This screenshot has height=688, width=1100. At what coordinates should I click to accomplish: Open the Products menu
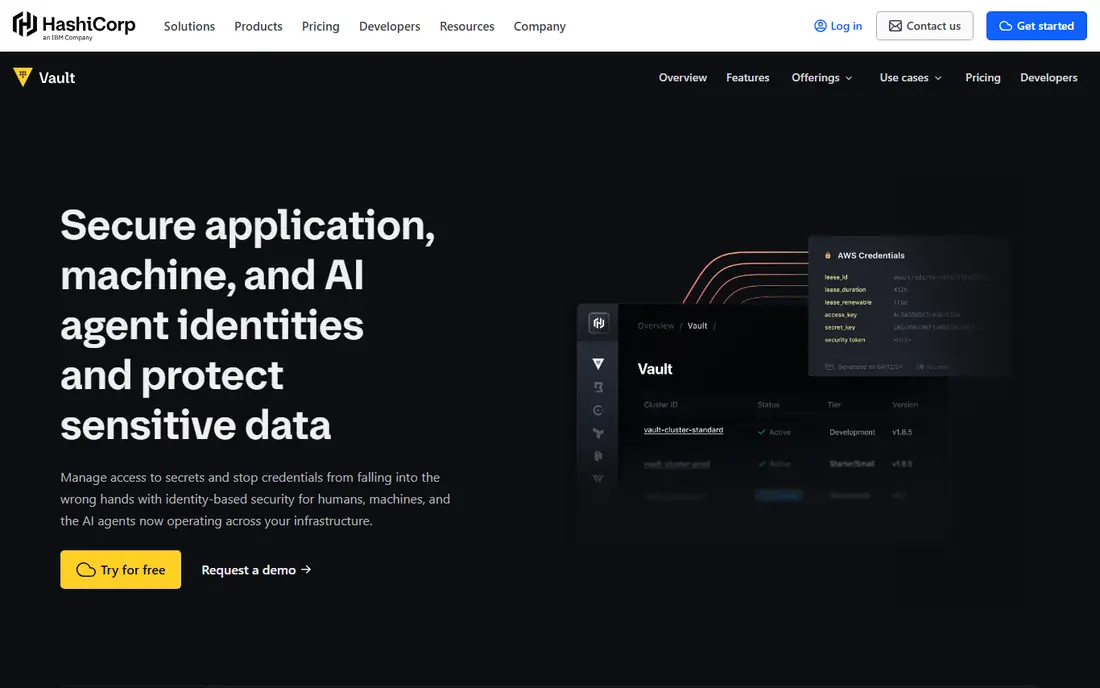tap(258, 26)
